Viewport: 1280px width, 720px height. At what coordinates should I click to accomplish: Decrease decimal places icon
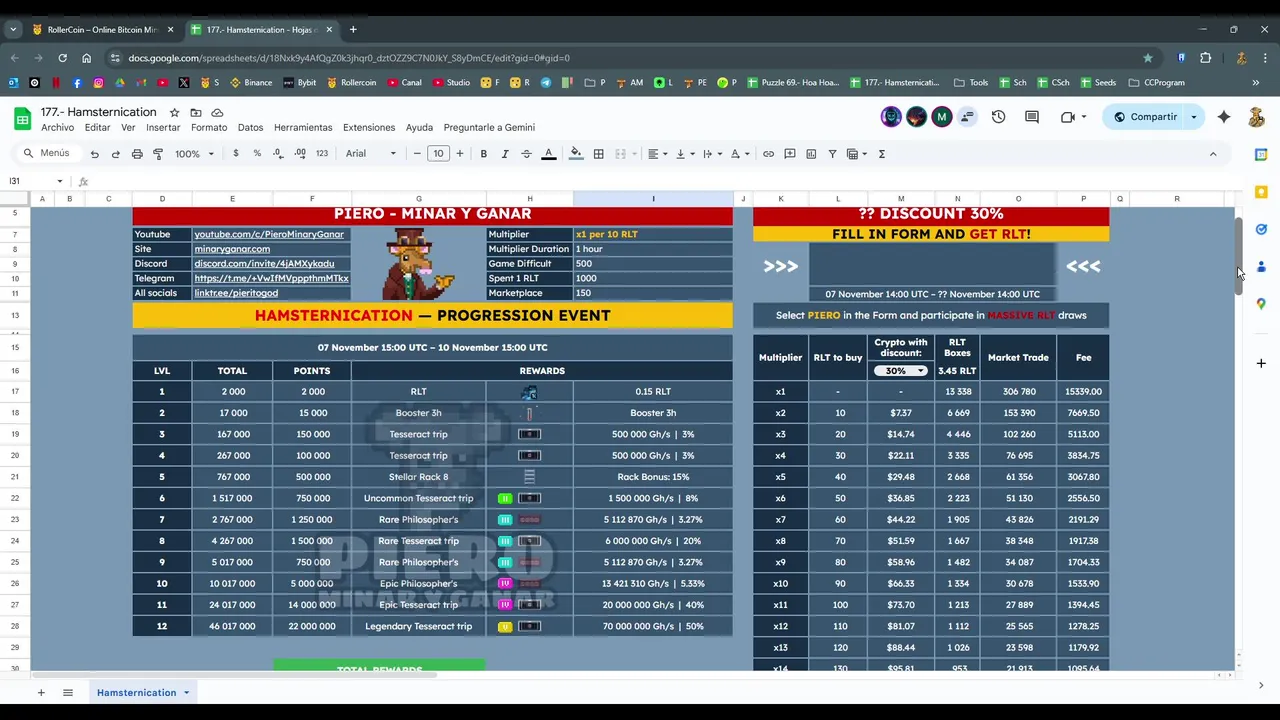coord(279,154)
